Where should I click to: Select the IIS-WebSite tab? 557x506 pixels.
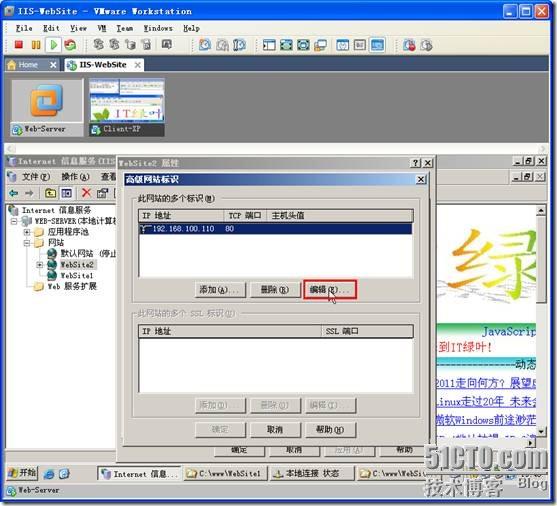(x=104, y=65)
